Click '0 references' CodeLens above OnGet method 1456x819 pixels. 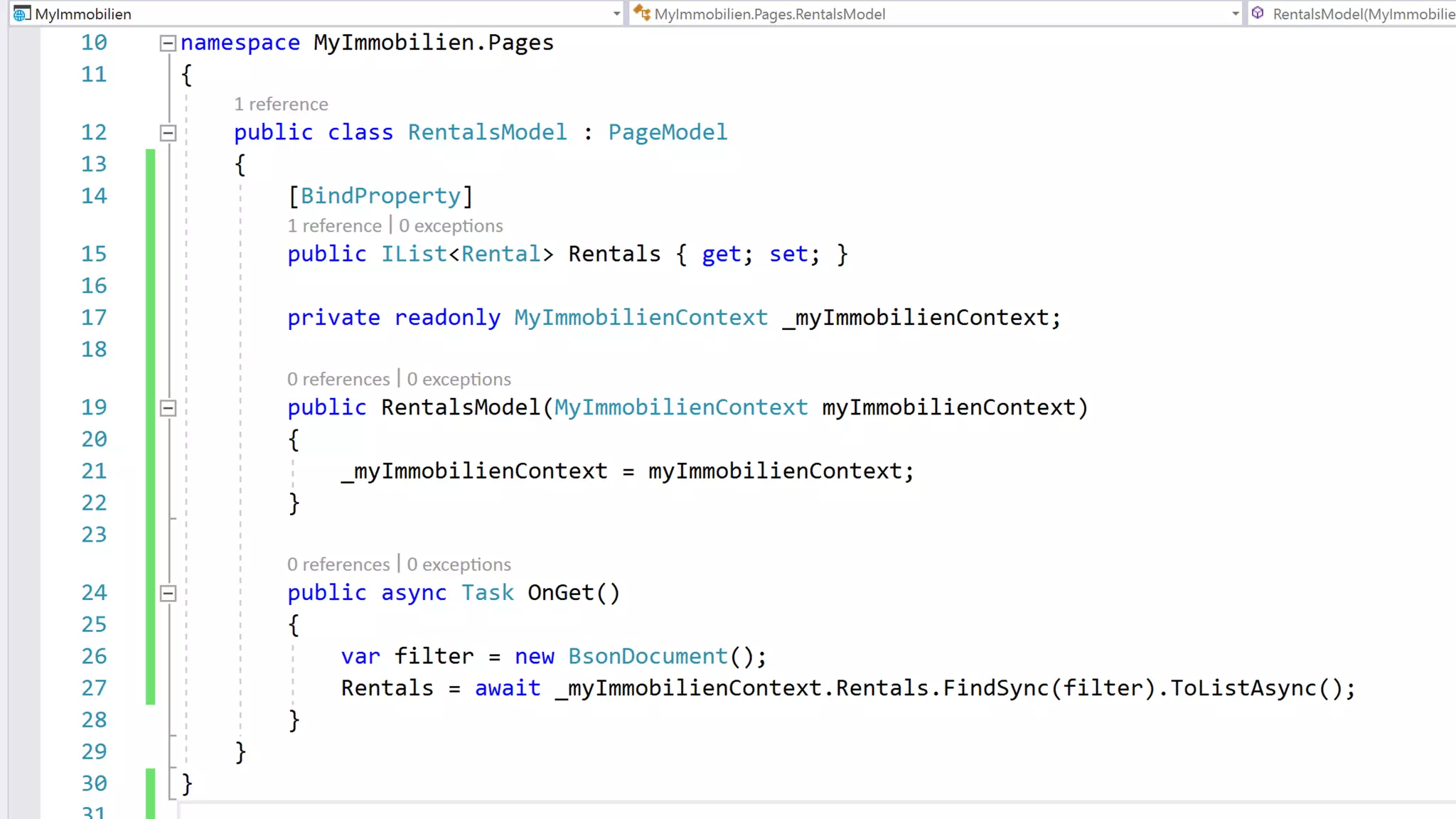pos(338,564)
